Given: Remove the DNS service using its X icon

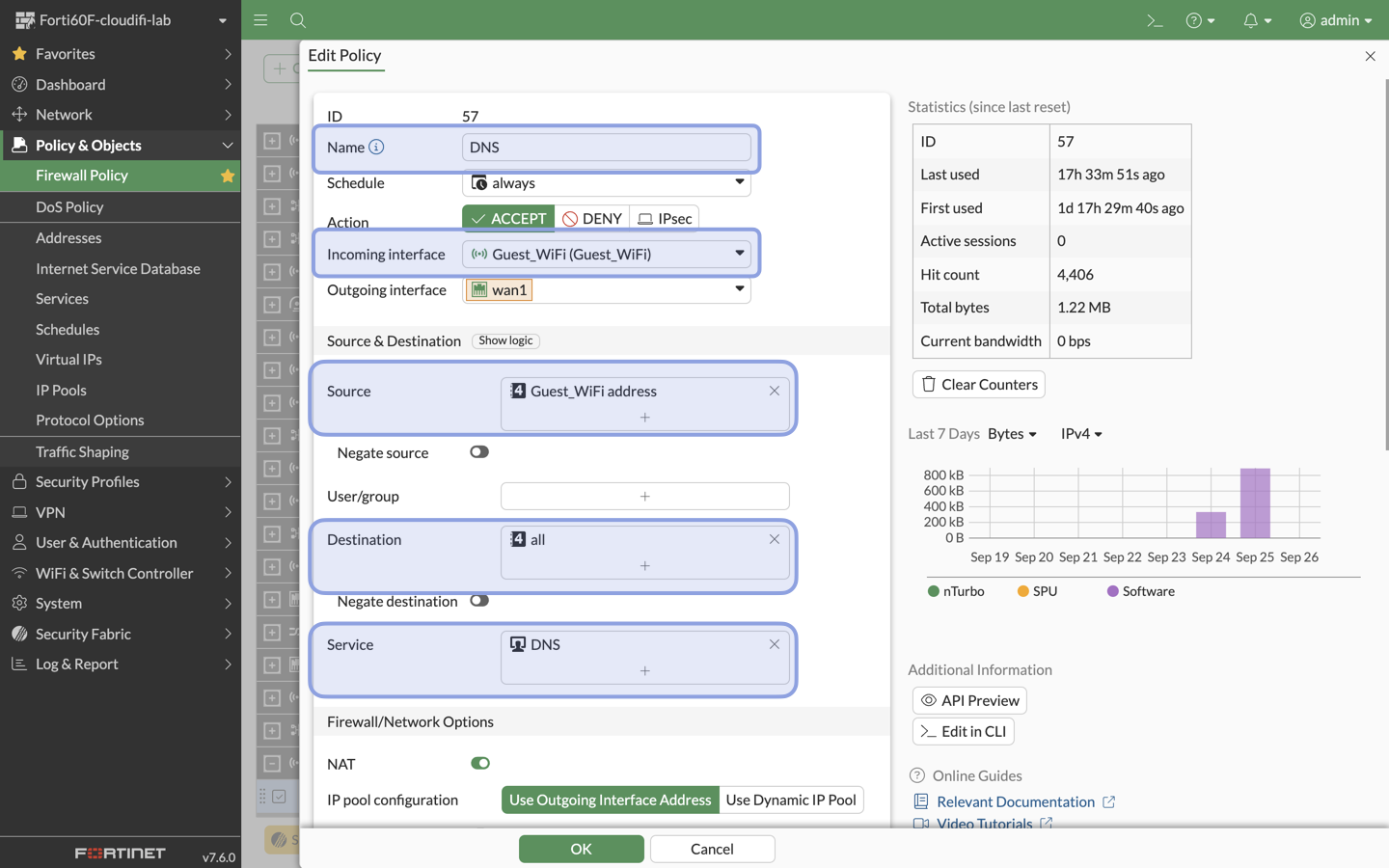Looking at the screenshot, I should coord(774,643).
